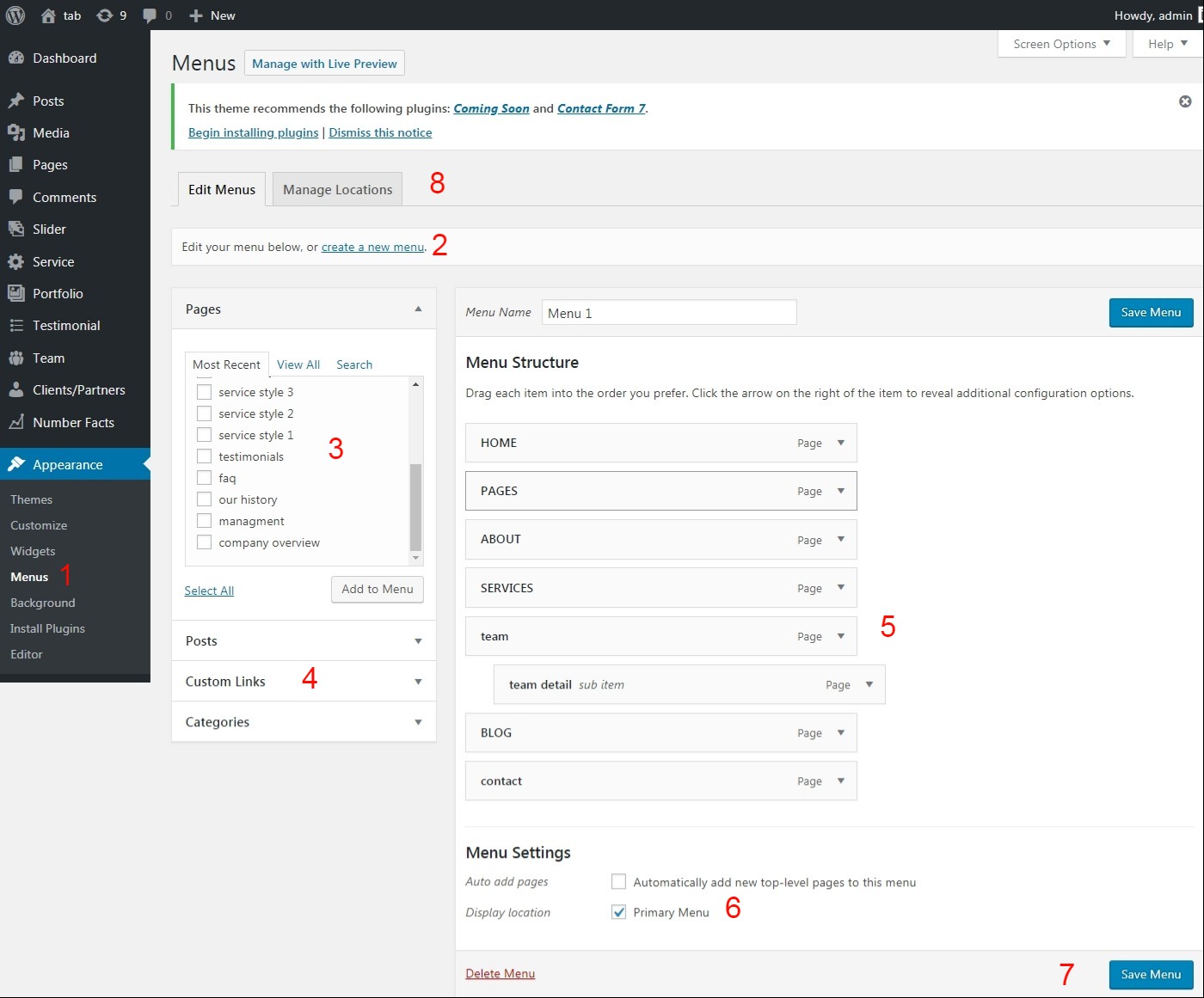Expand the team detail sub item arrow
This screenshot has width=1204, height=998.
869,684
